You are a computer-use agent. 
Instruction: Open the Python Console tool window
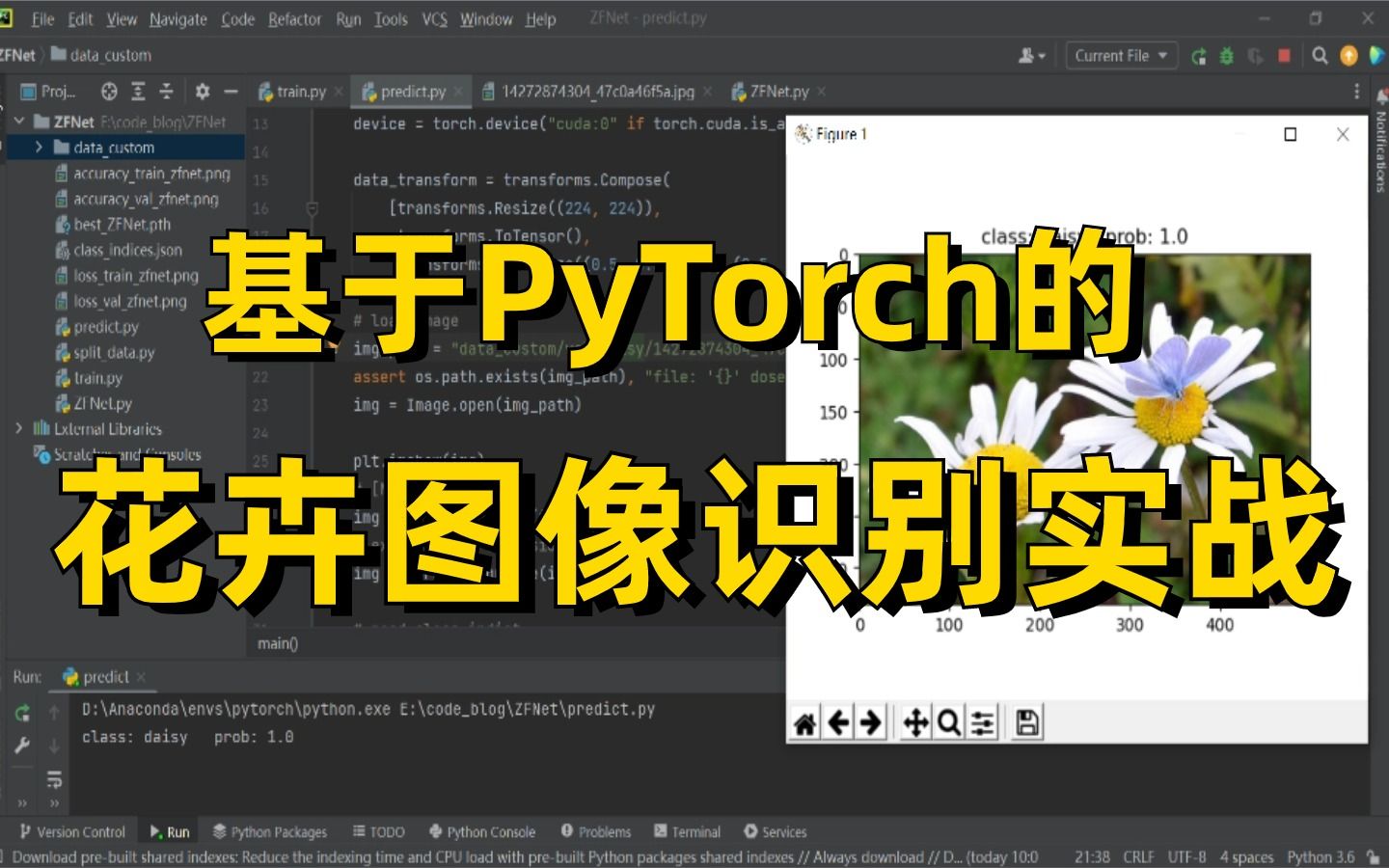481,831
